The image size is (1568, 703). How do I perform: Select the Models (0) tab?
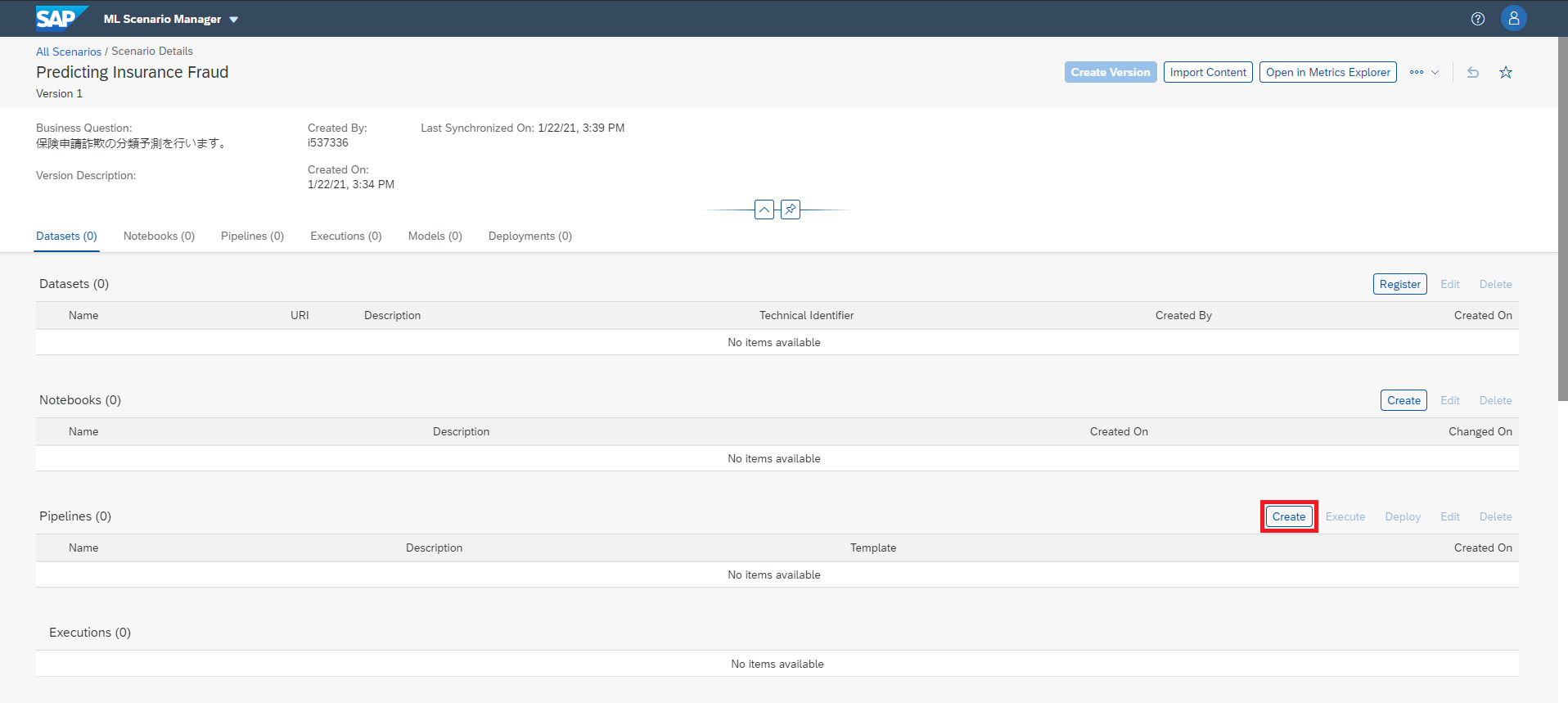pyautogui.click(x=435, y=236)
